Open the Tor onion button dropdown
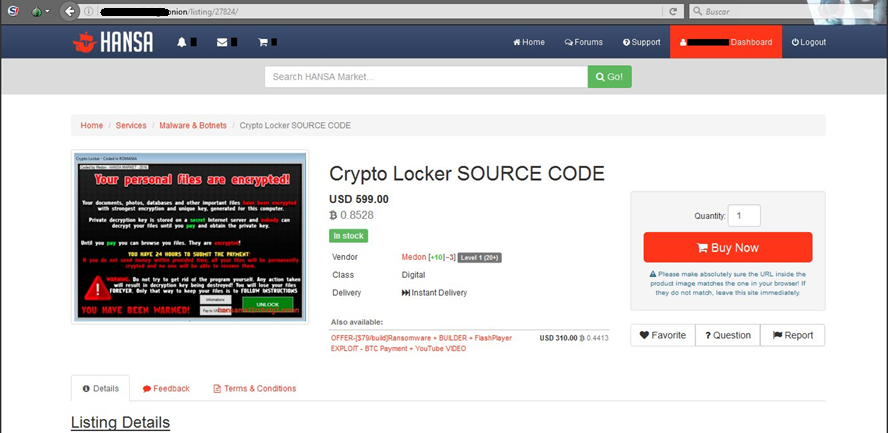This screenshot has width=888, height=433. [40, 11]
